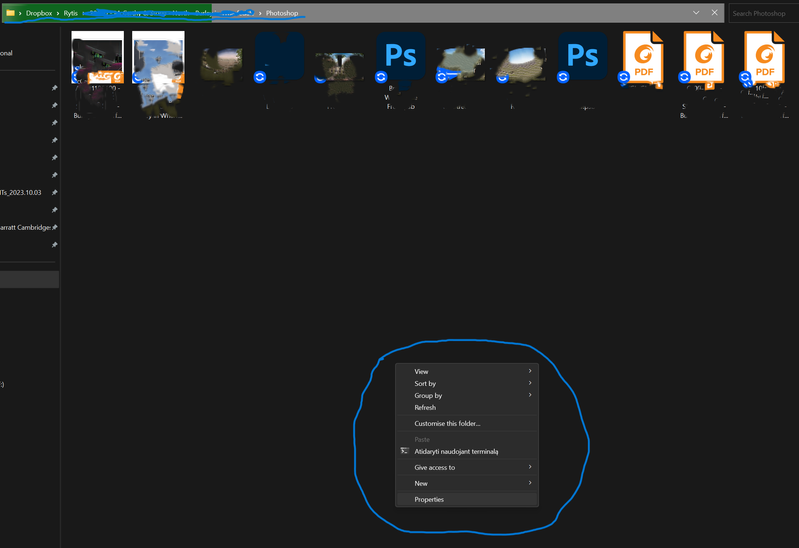Viewport: 799px width, 548px height.
Task: Click the Search Photoshop input field
Action: 764,13
